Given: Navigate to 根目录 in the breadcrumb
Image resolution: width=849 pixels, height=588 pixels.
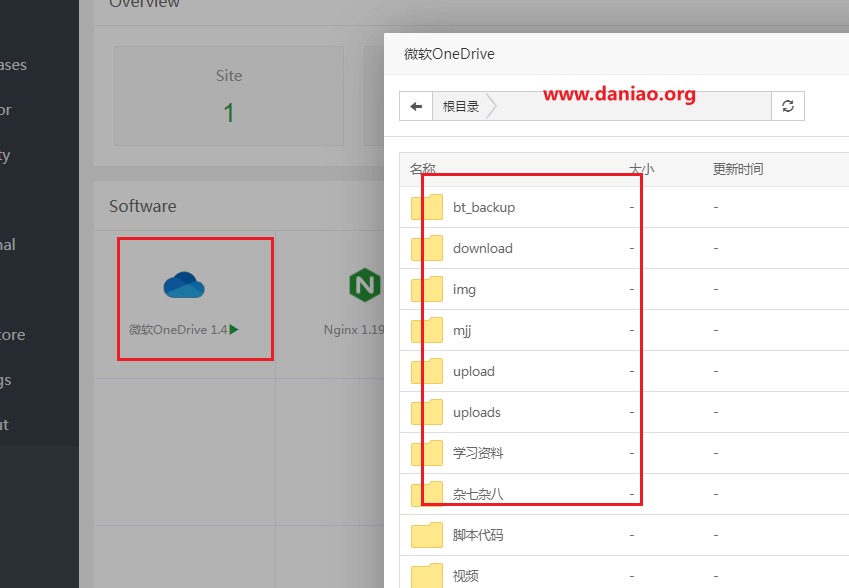Looking at the screenshot, I should [x=461, y=106].
